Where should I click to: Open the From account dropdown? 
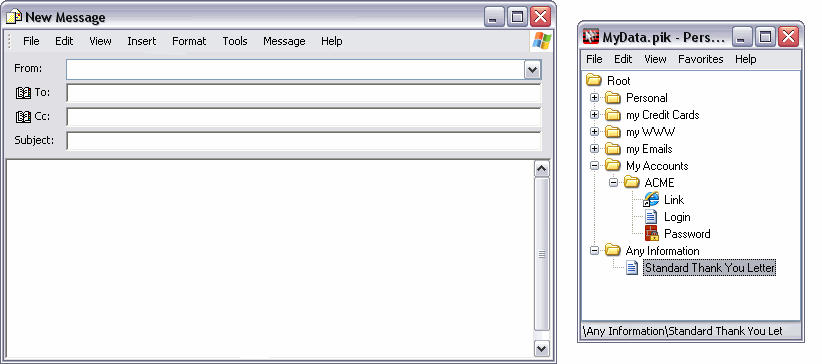532,69
